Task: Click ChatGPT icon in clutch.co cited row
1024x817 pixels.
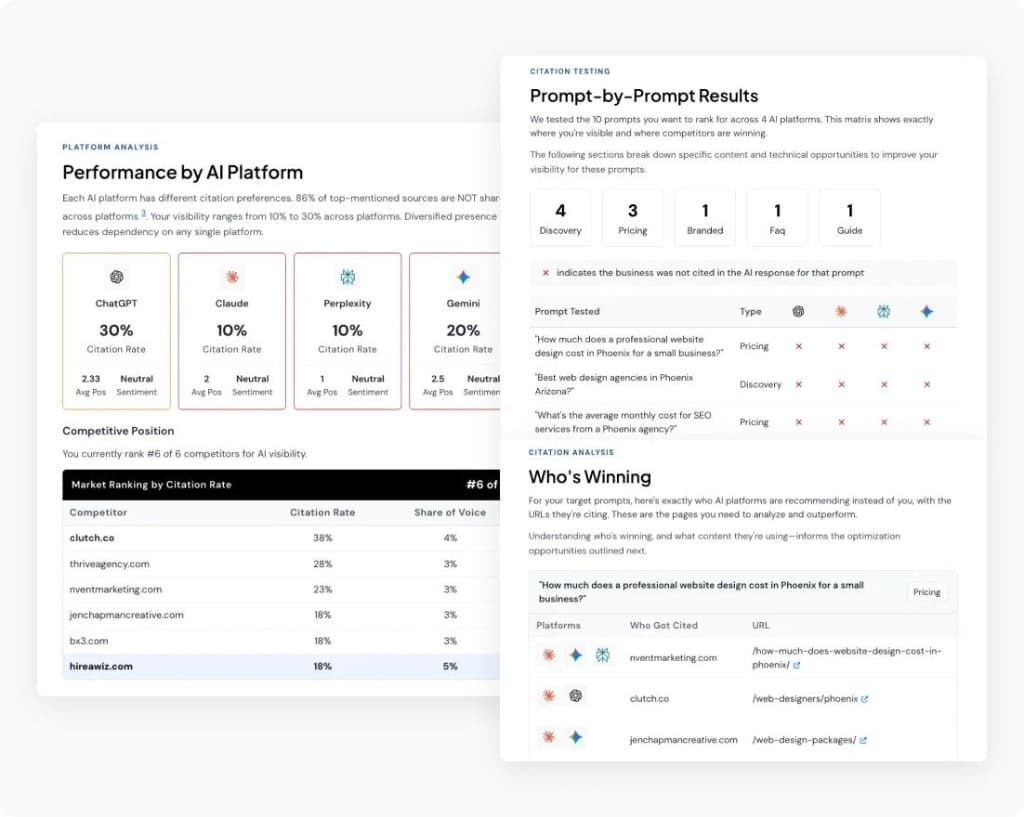Action: [575, 696]
